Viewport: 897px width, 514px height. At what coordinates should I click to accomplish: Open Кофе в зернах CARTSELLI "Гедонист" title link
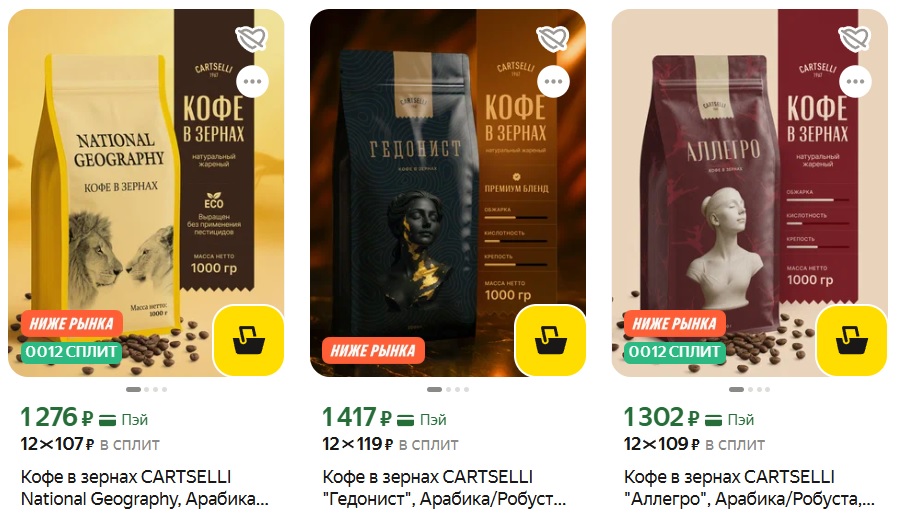point(444,488)
